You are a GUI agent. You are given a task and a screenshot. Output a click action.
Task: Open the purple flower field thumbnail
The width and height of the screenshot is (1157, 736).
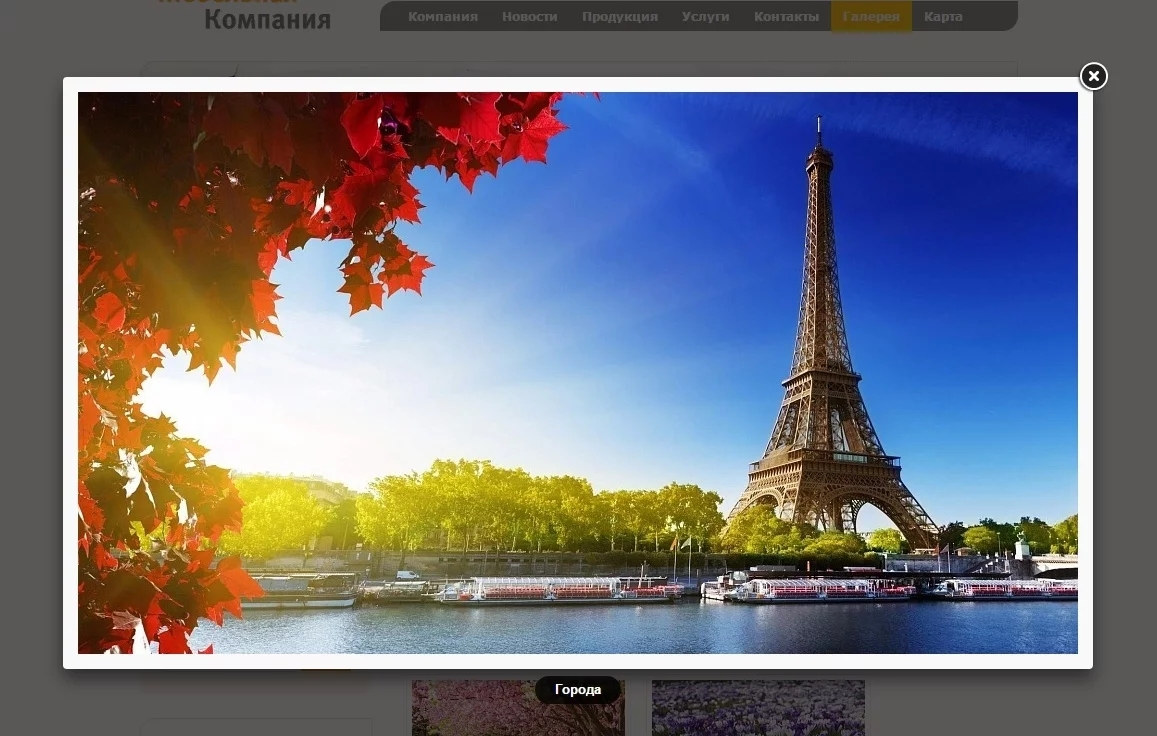(758, 710)
